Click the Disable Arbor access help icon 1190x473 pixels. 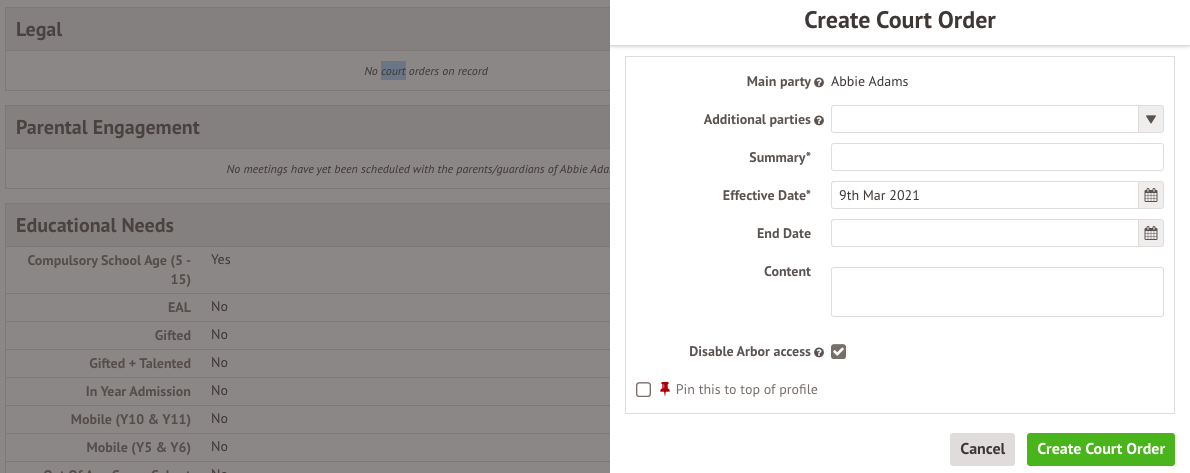(819, 352)
